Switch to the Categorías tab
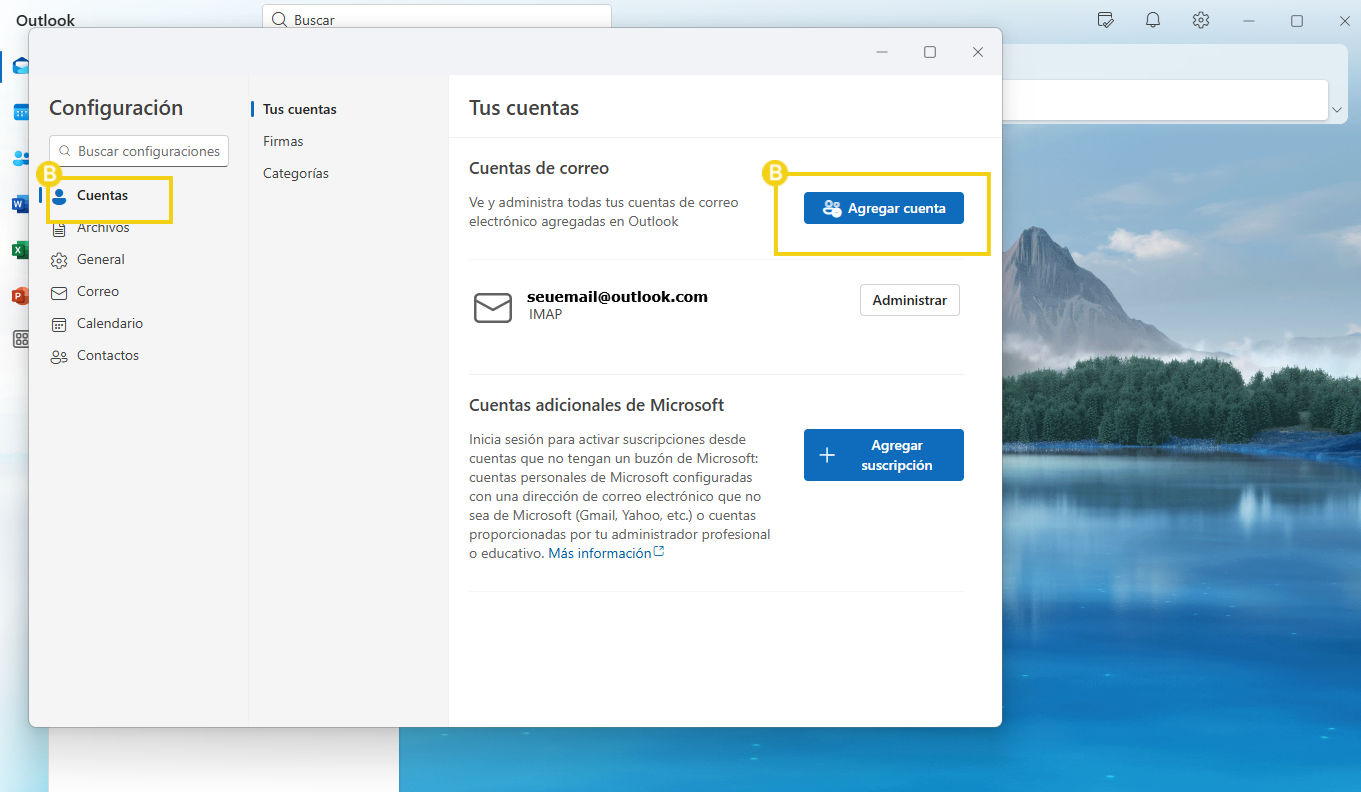Screen dimensions: 1361x792 [x=295, y=172]
